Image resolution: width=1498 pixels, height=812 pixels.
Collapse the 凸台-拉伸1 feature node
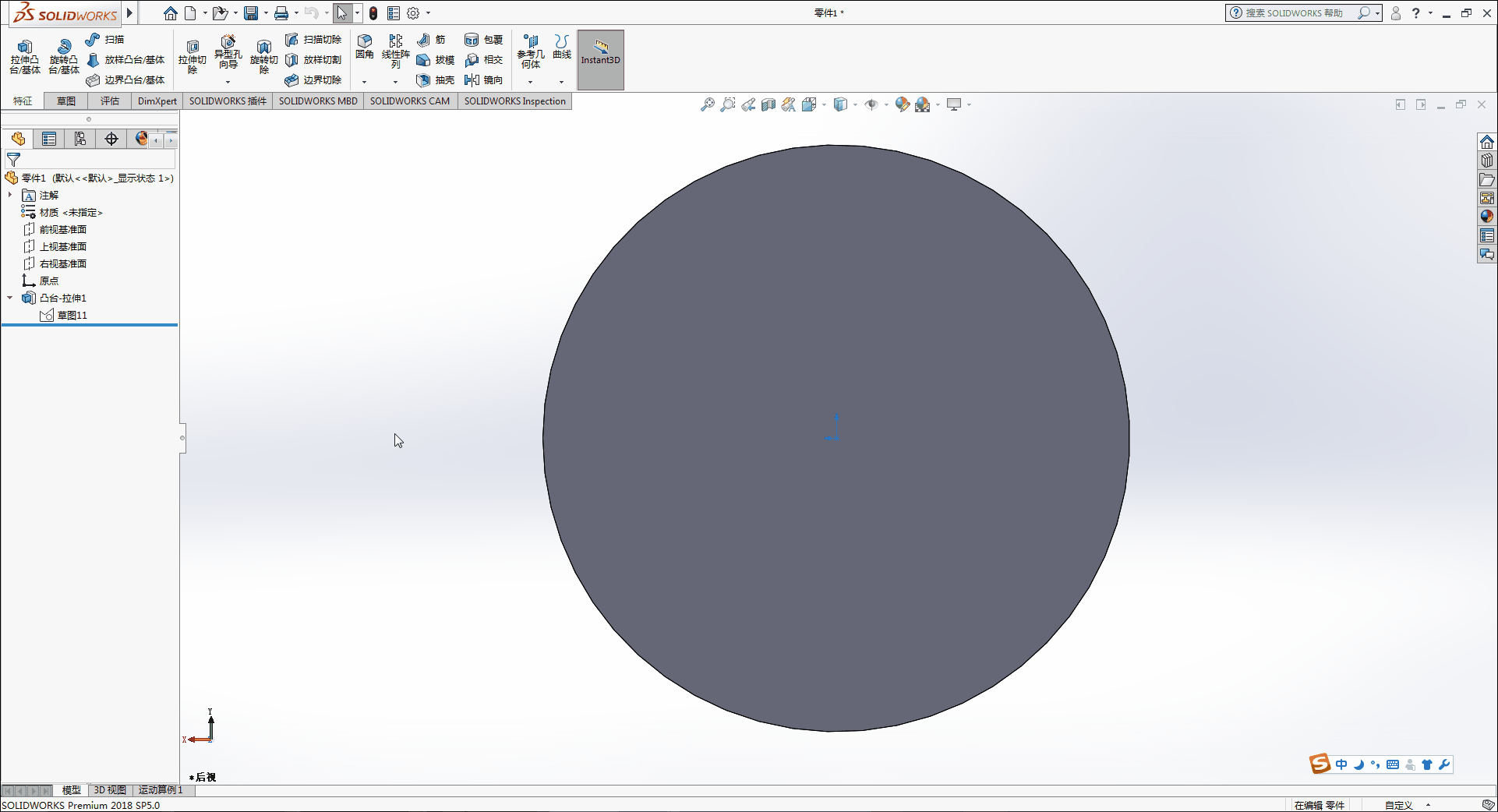pyautogui.click(x=10, y=298)
